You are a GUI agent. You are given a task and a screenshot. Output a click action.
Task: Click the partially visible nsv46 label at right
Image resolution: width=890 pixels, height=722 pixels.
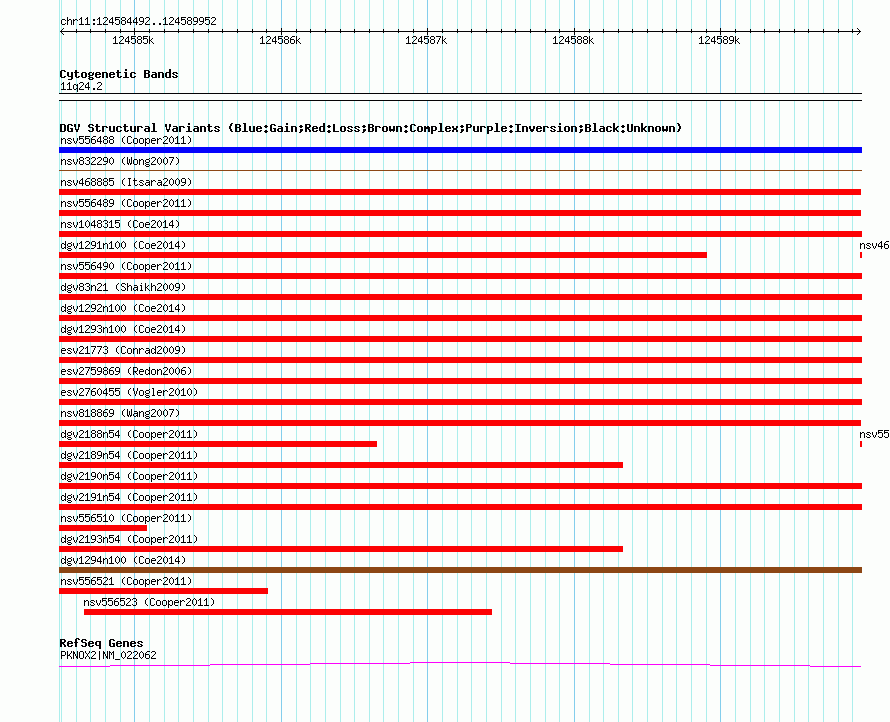click(874, 245)
